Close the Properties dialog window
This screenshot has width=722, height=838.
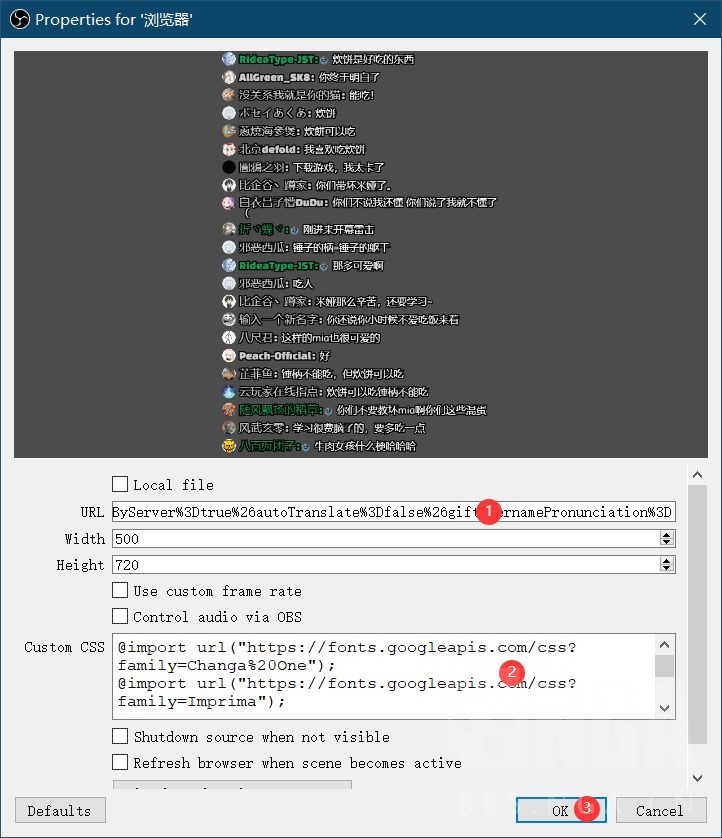700,19
